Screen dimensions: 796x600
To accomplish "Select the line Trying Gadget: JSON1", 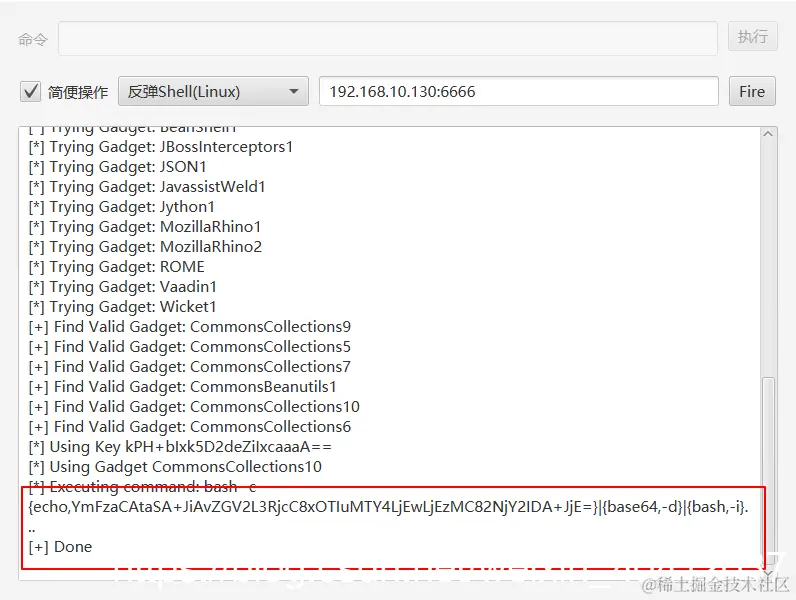I will (118, 167).
